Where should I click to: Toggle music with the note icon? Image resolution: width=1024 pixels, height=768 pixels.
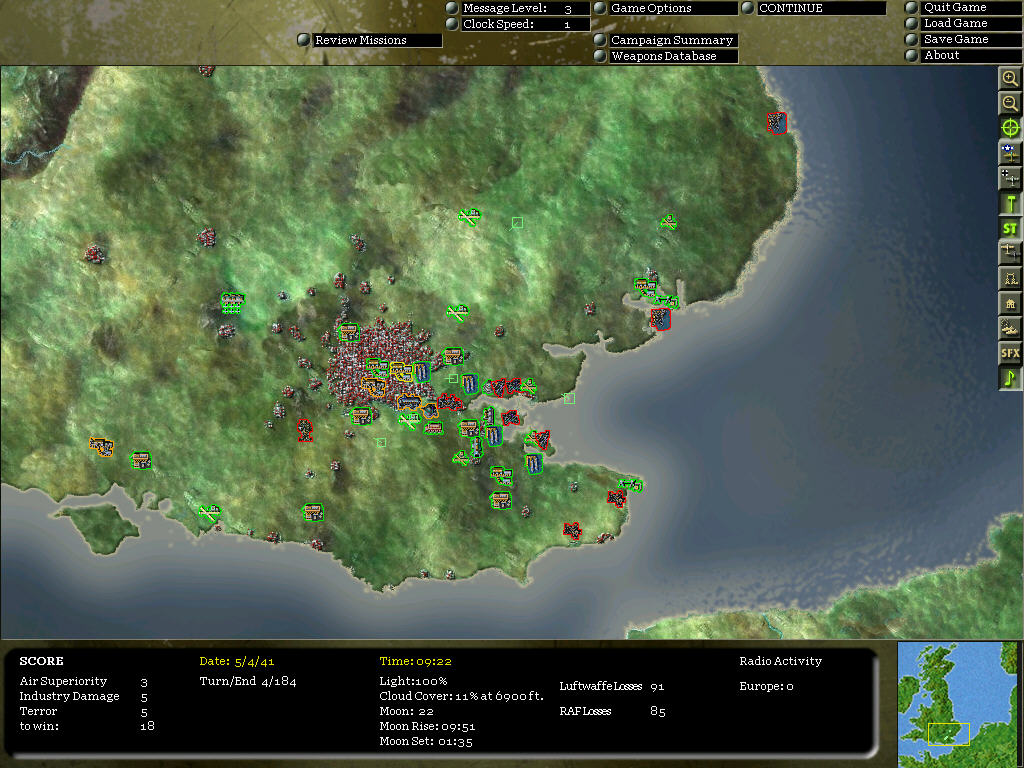click(1010, 378)
